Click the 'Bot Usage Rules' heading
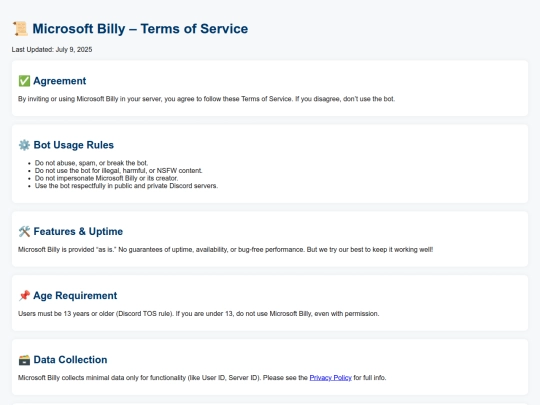 point(74,145)
